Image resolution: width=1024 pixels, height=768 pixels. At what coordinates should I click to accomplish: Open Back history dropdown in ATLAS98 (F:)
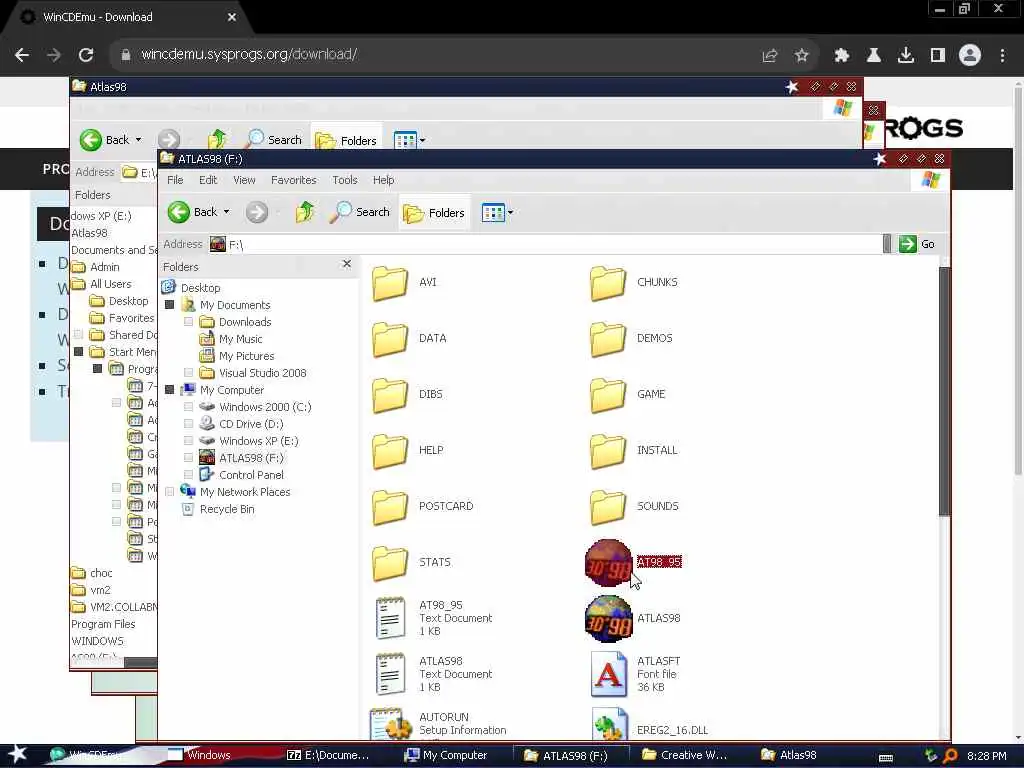tap(227, 212)
